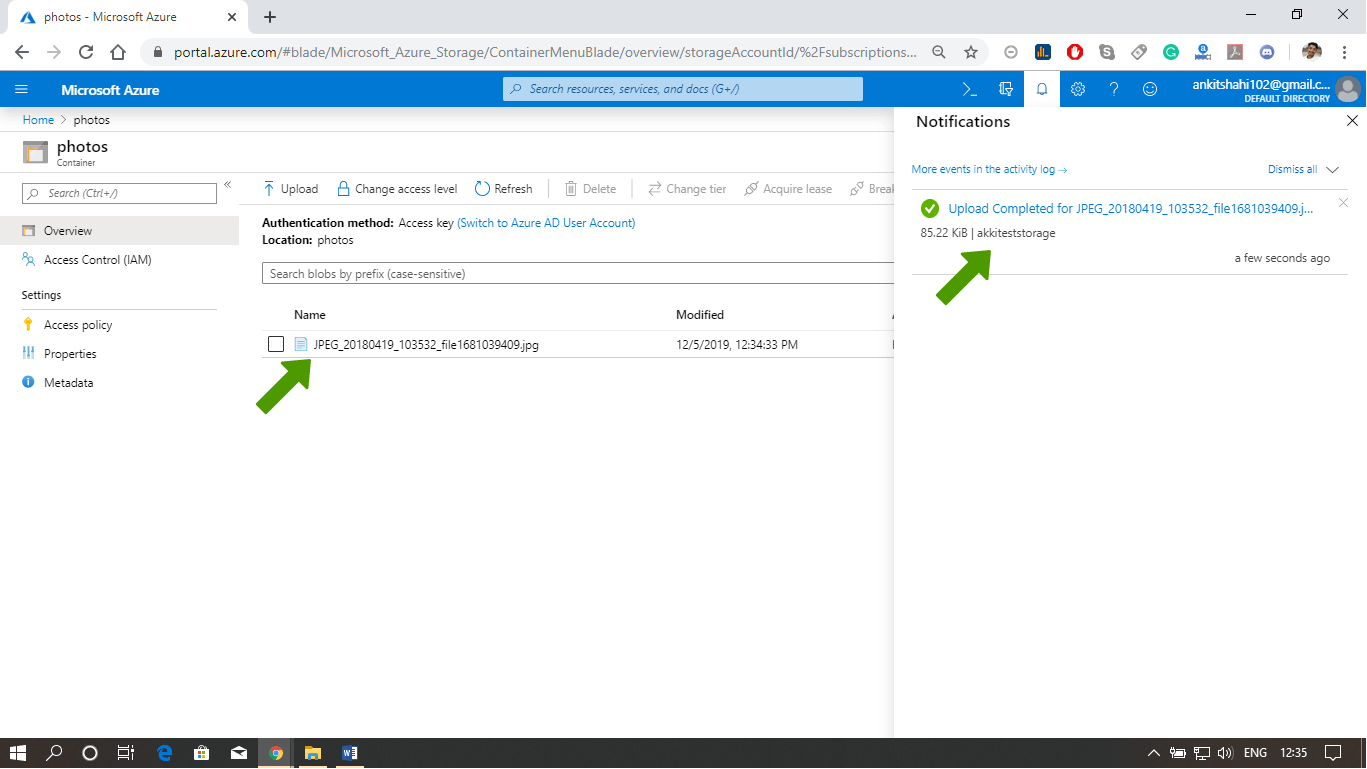
Task: Click the Notifications bell icon
Action: pos(1042,89)
